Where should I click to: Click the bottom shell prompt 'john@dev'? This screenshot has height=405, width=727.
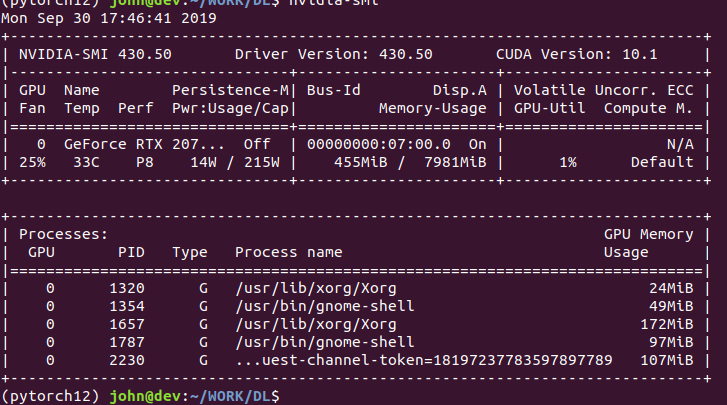(145, 396)
